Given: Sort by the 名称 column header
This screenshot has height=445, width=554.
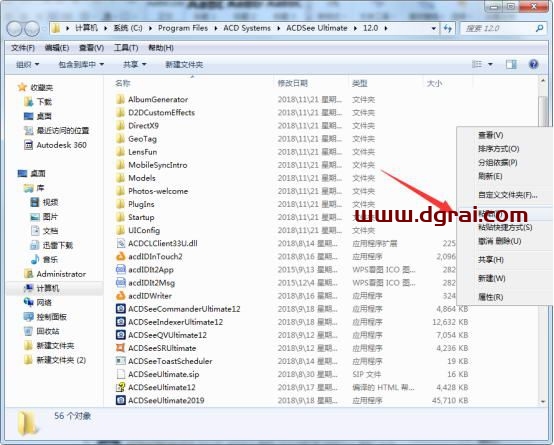Looking at the screenshot, I should (x=123, y=83).
